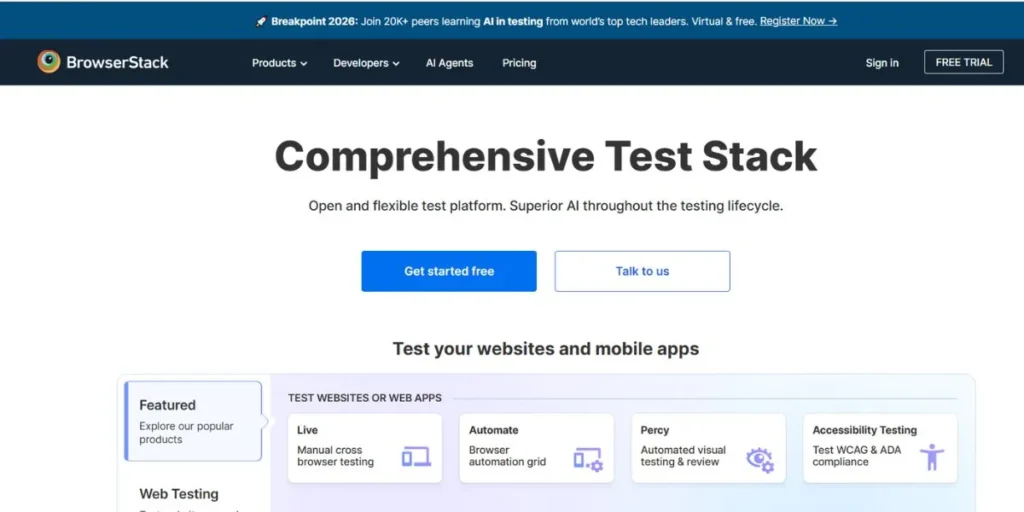Click the BrowserStack eye logo icon
This screenshot has width=1024, height=512.
point(48,62)
